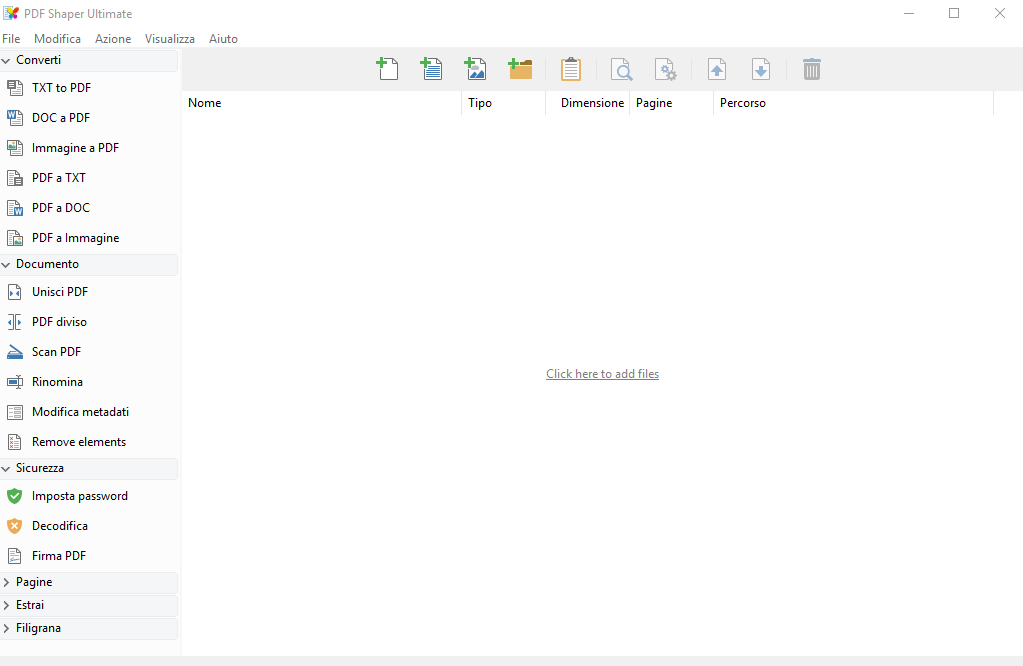
Task: Select the 'Firma PDF' label
Action: tap(59, 556)
